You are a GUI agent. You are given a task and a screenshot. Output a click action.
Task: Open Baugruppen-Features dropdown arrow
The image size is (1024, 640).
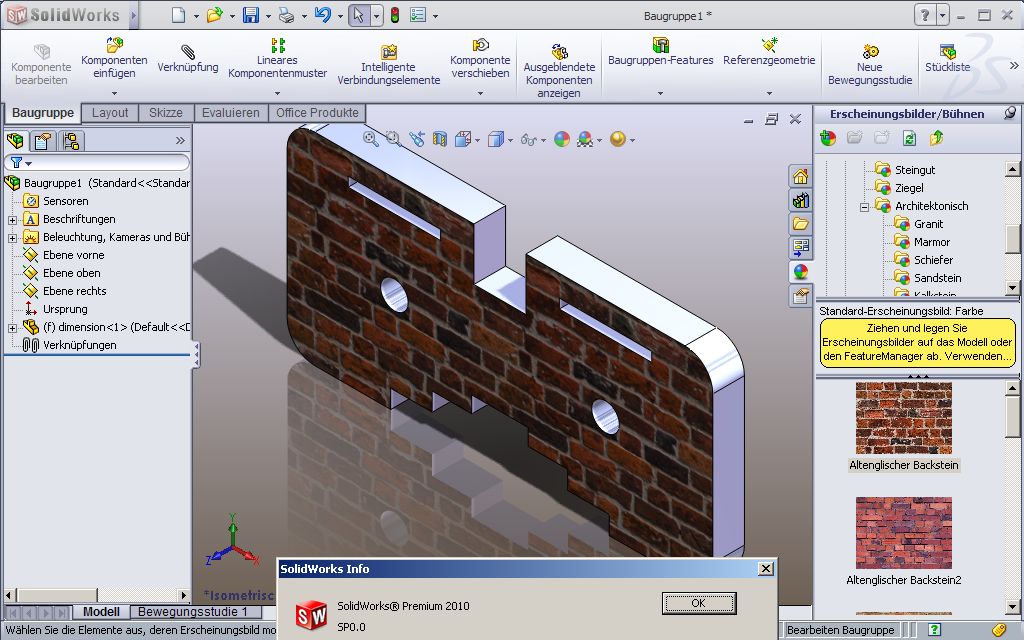pyautogui.click(x=660, y=93)
